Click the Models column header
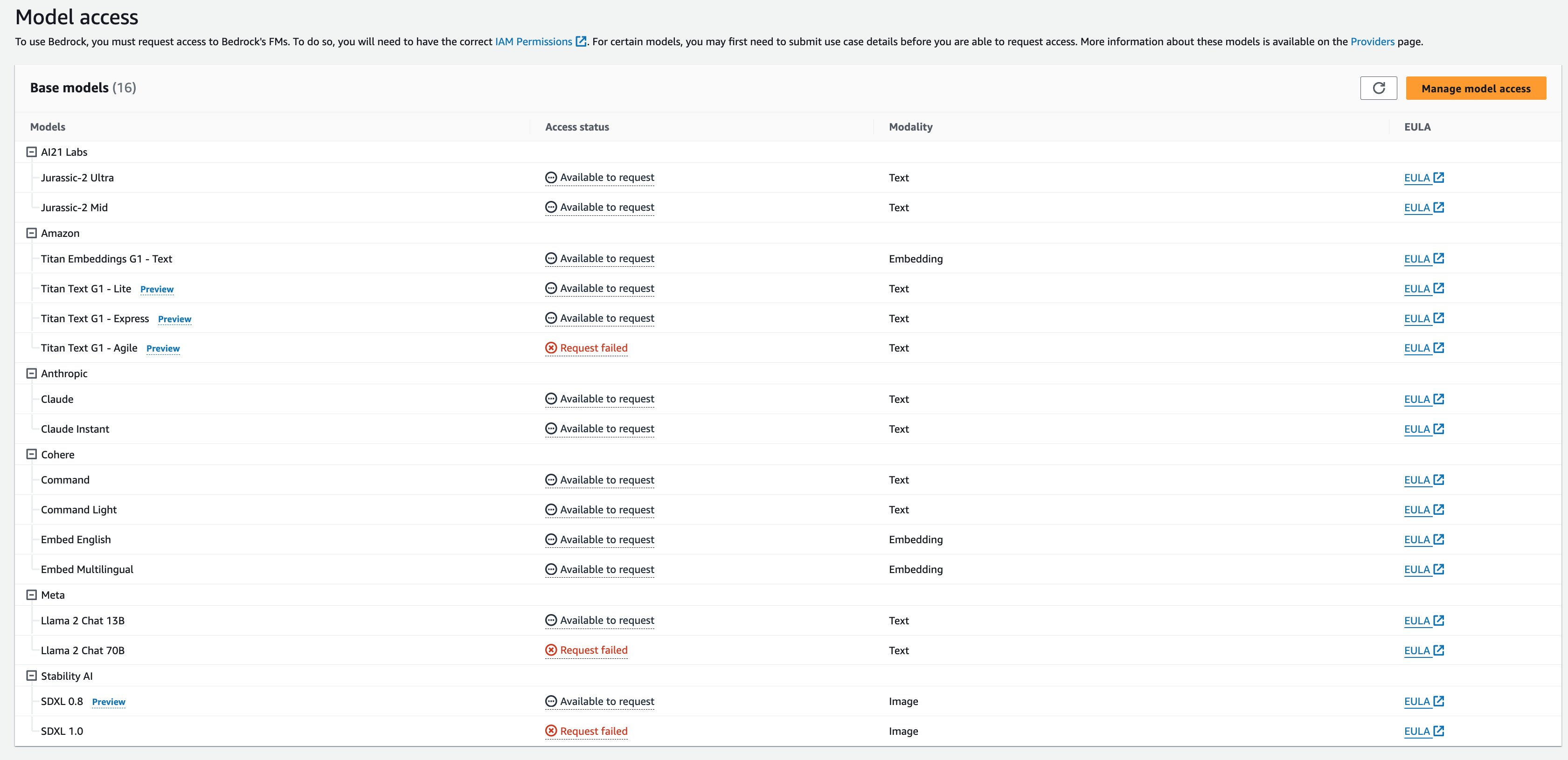The image size is (1568, 760). (48, 127)
